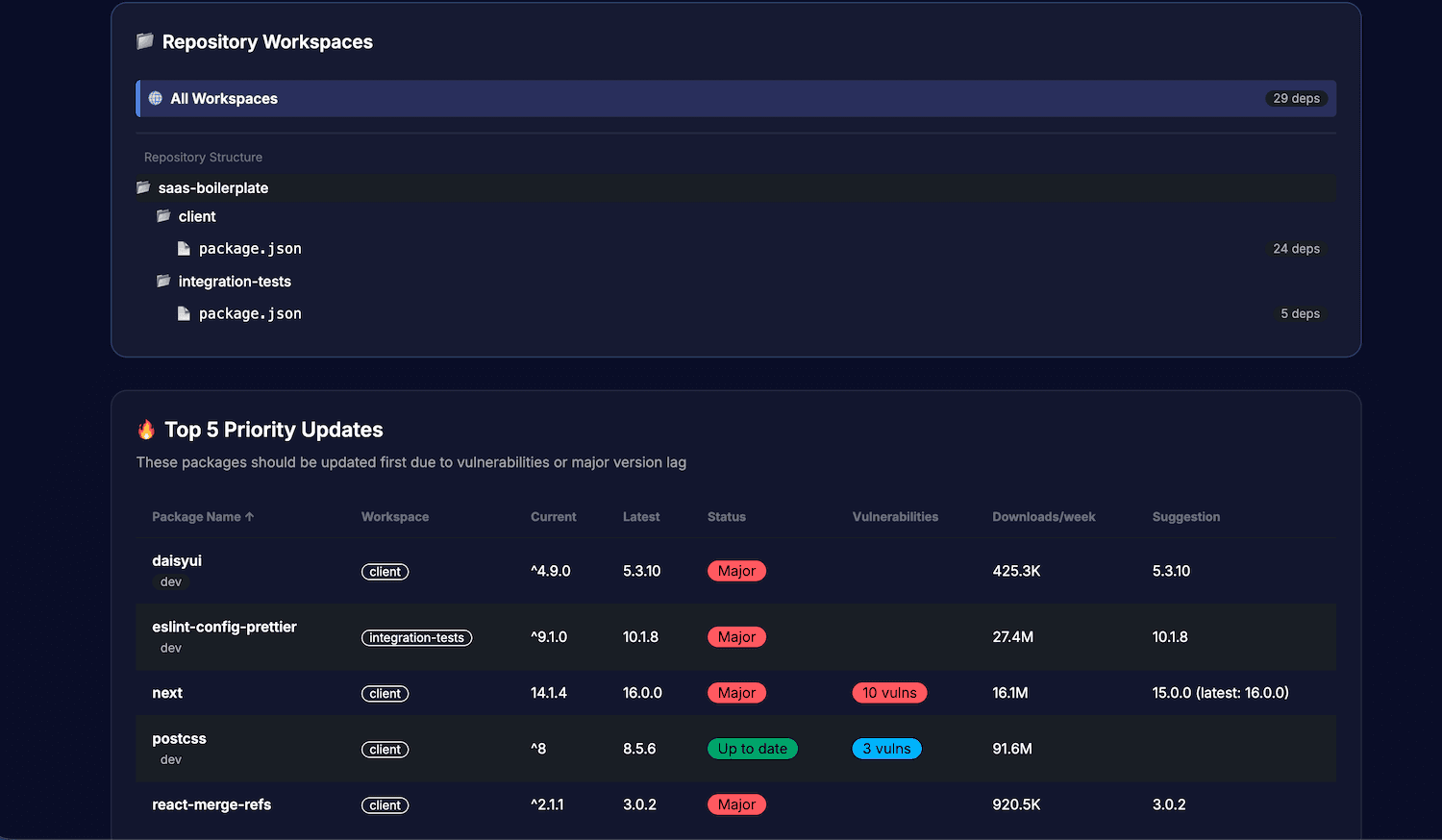
Task: Click the 29 deps badge
Action: coord(1297,98)
